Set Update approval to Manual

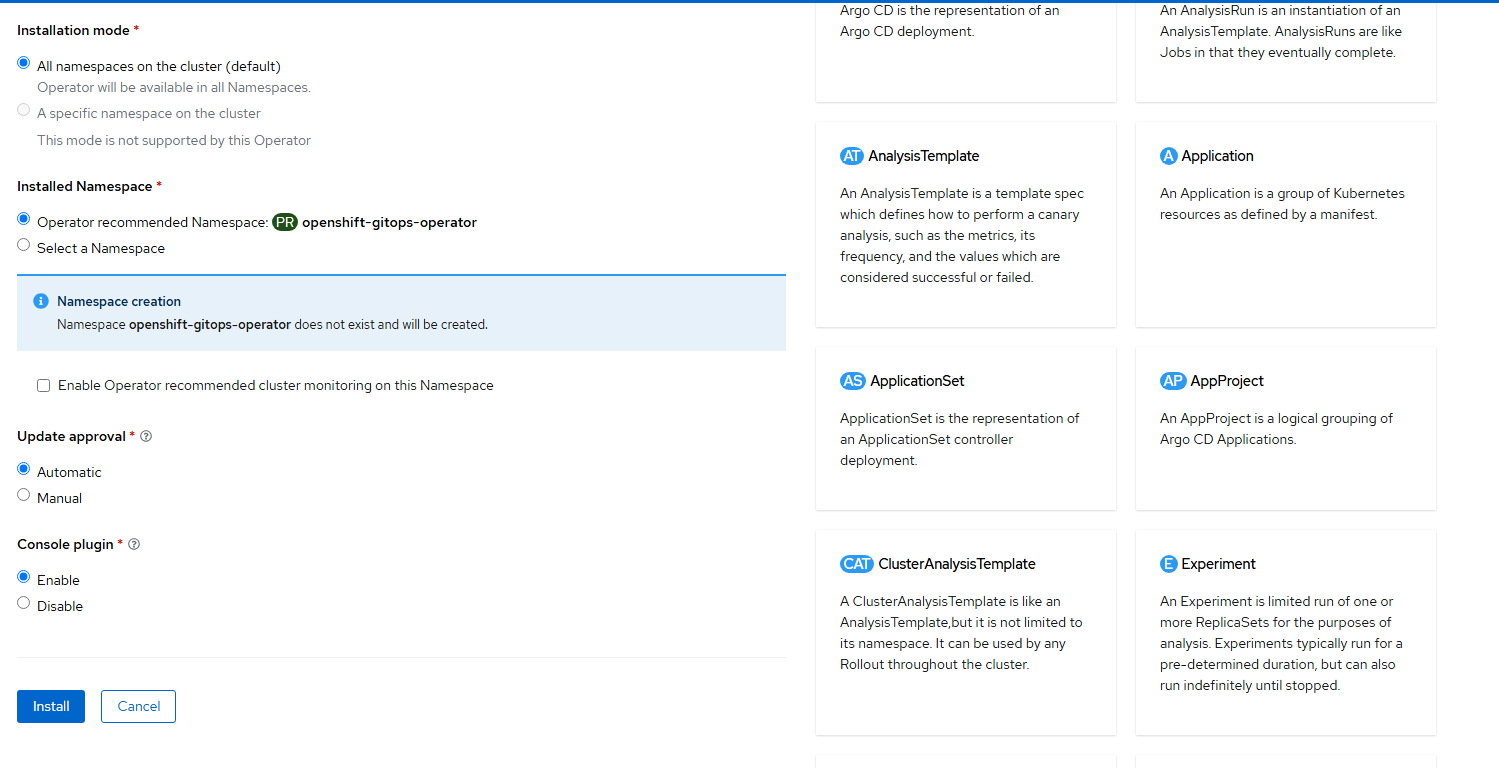24,495
